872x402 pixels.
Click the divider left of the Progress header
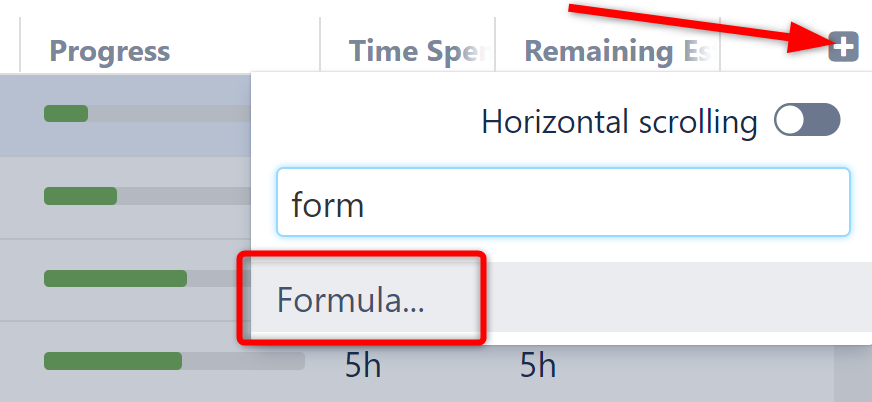[22, 45]
